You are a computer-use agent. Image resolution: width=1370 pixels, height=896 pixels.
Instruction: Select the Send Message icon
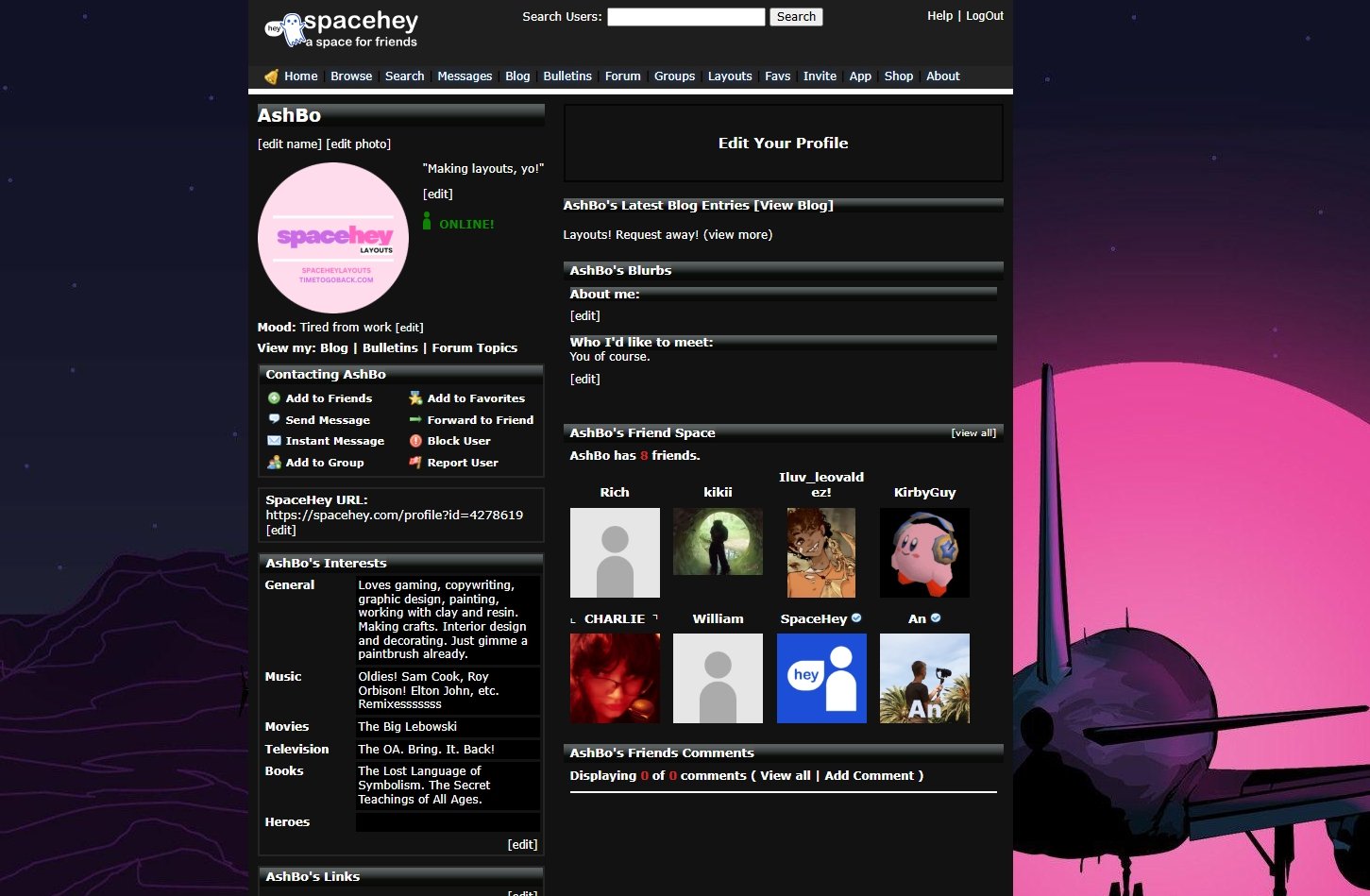(274, 419)
